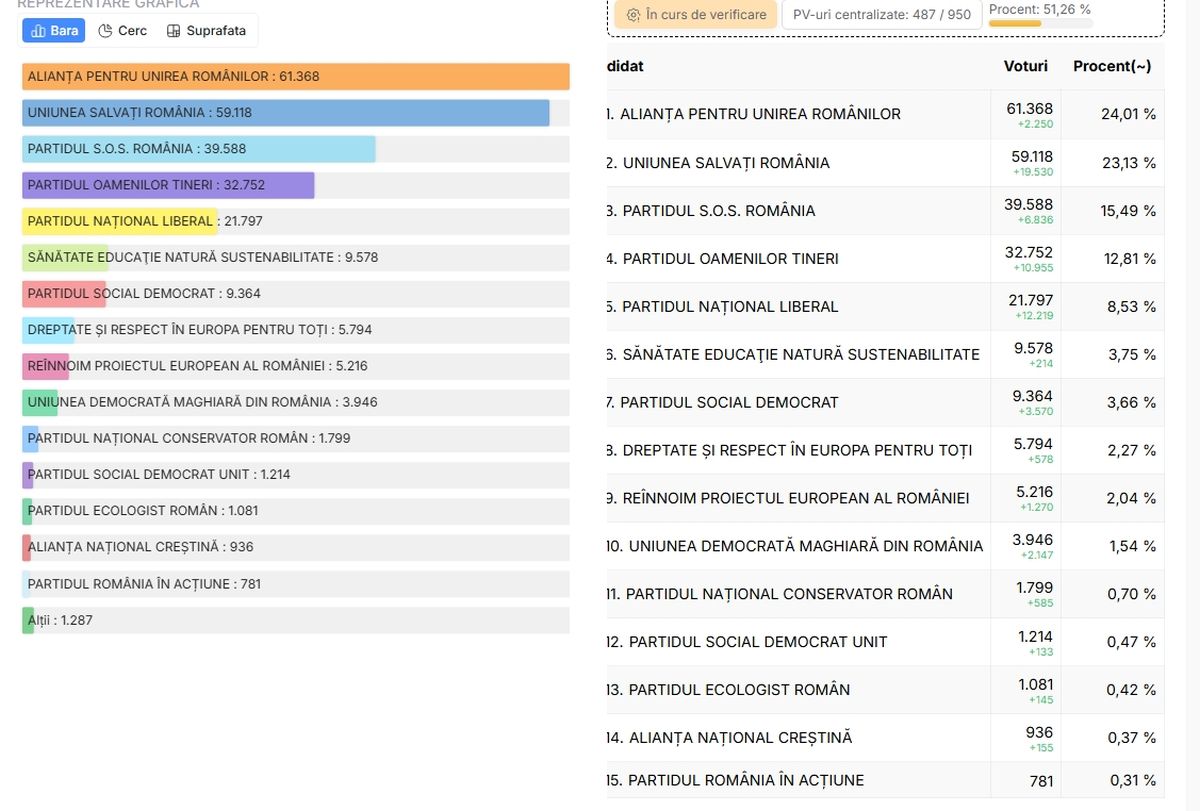Click the purple PARTIDUL OAMENILOR TINERI bar
The width and height of the screenshot is (1200, 811).
click(x=168, y=185)
